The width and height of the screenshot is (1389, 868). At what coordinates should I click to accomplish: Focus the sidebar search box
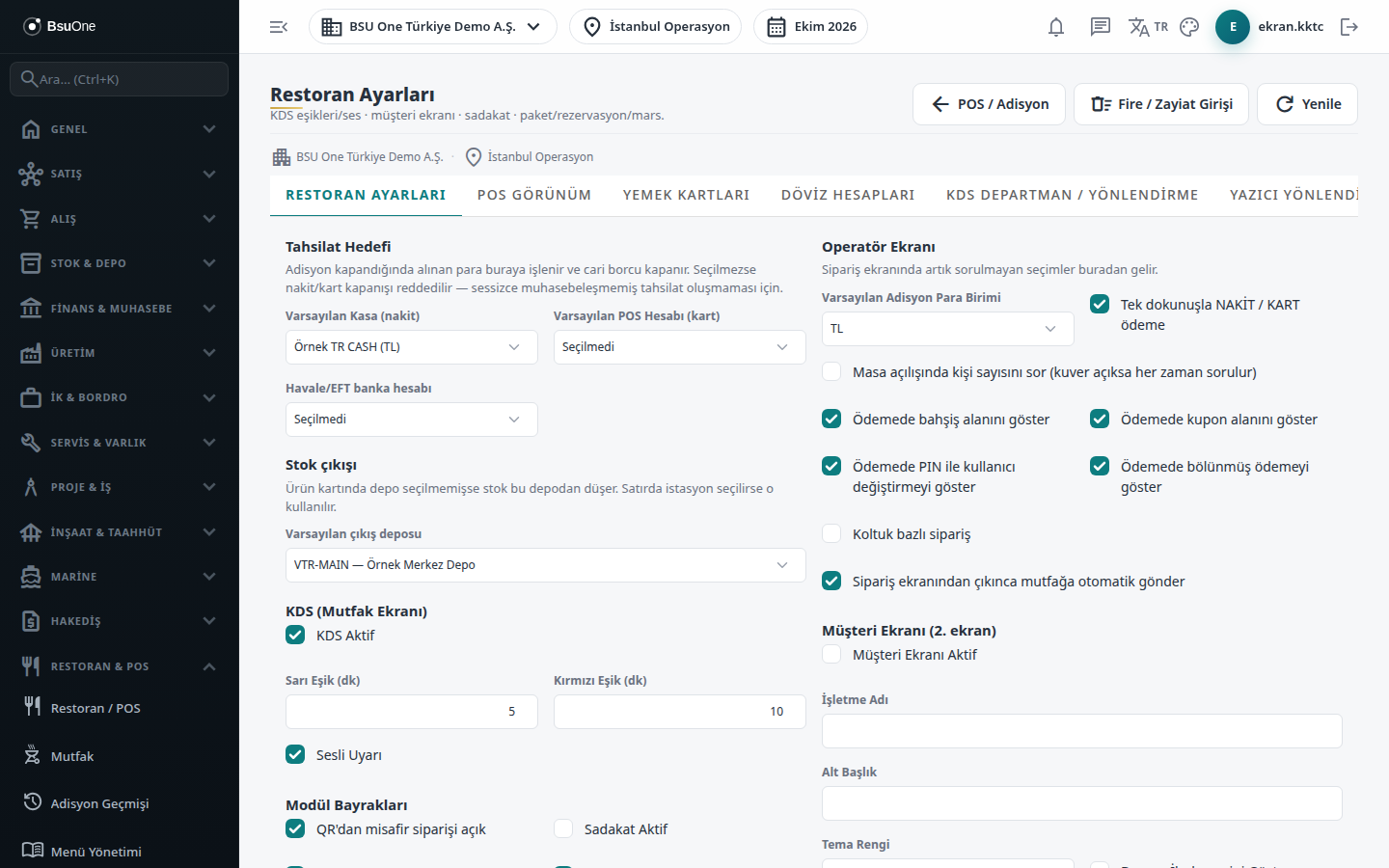pos(120,79)
